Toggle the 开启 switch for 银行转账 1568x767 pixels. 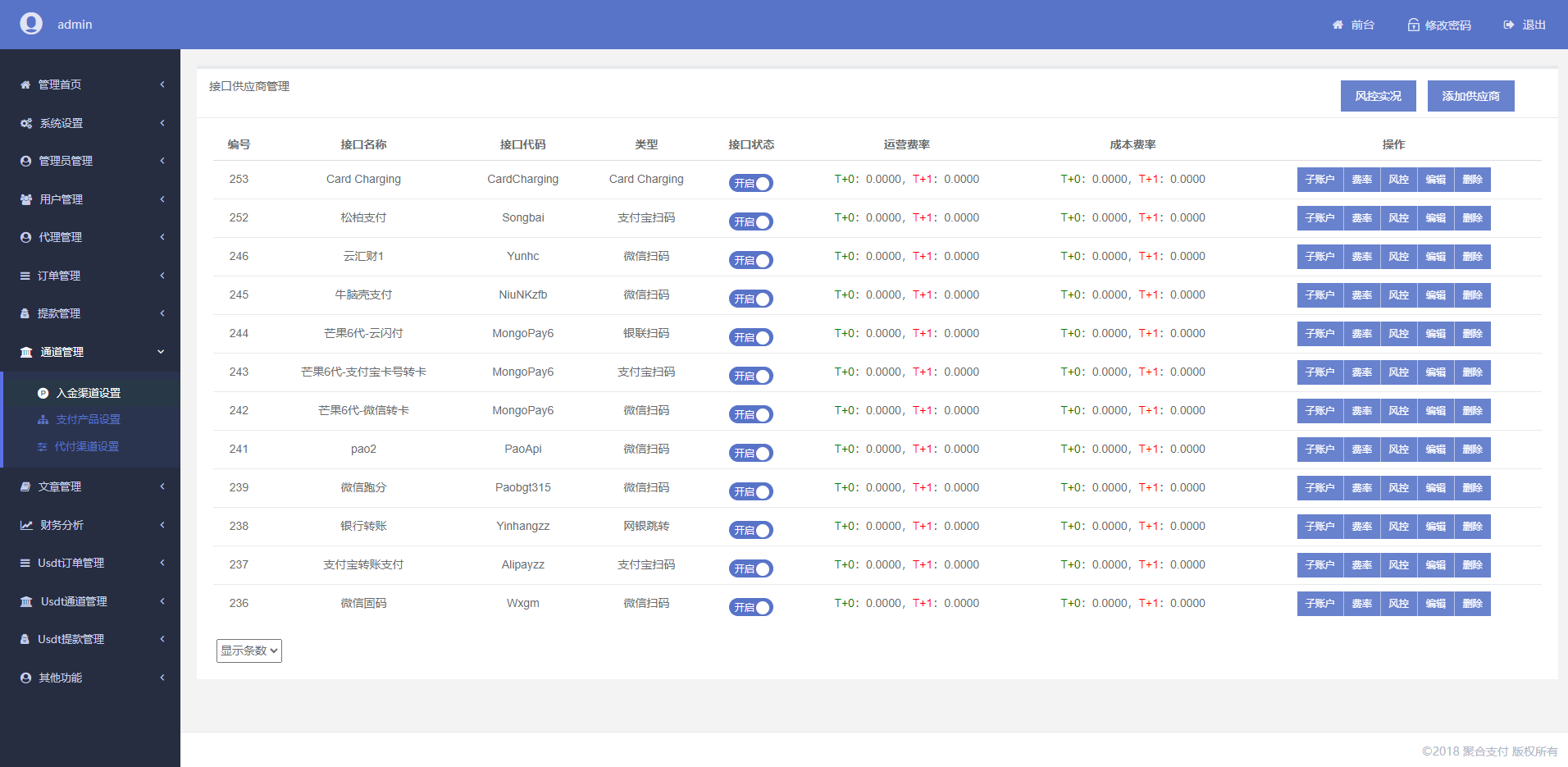pyautogui.click(x=751, y=530)
